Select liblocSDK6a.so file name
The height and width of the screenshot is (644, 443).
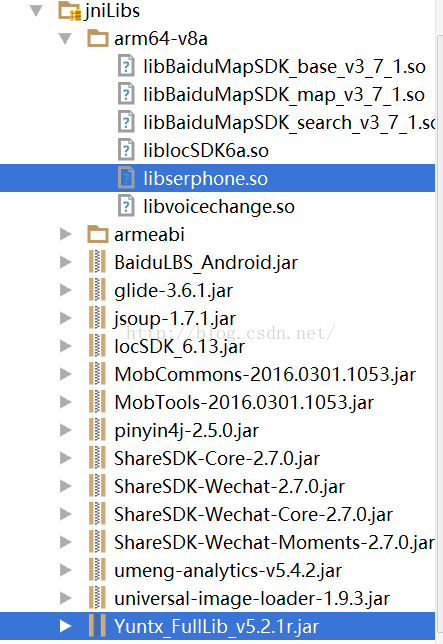tap(206, 150)
